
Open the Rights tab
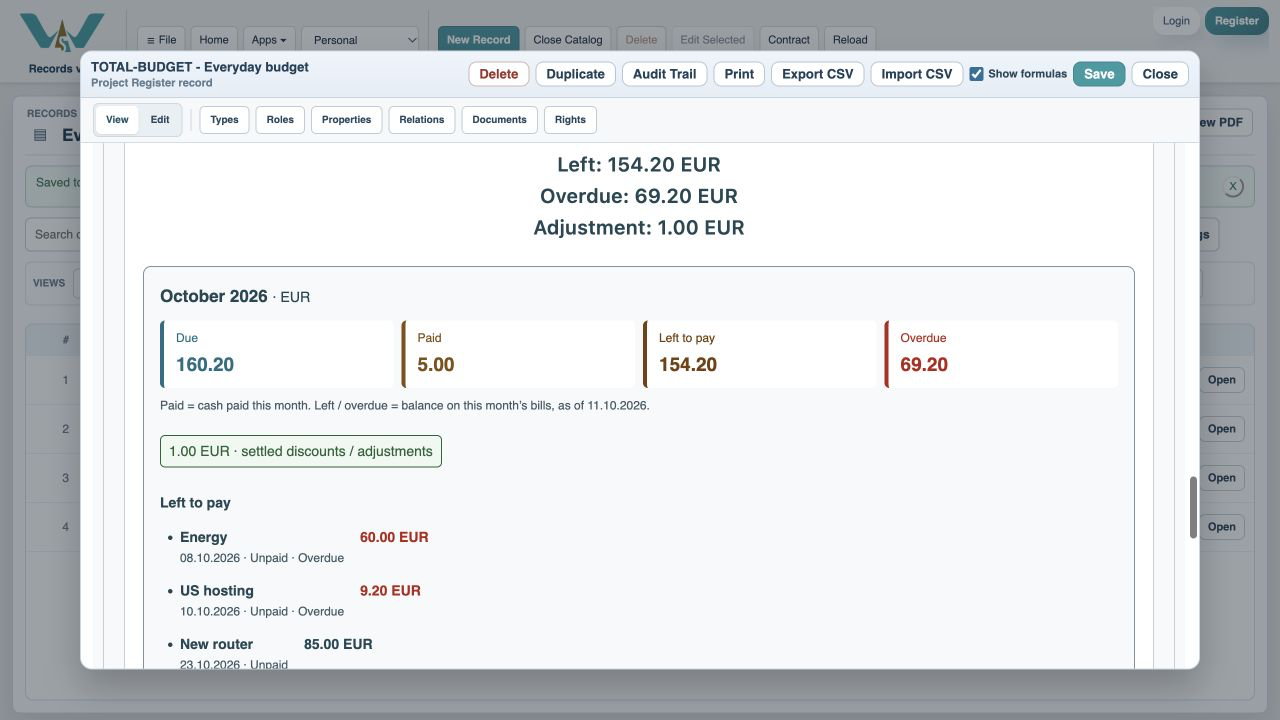(x=570, y=120)
